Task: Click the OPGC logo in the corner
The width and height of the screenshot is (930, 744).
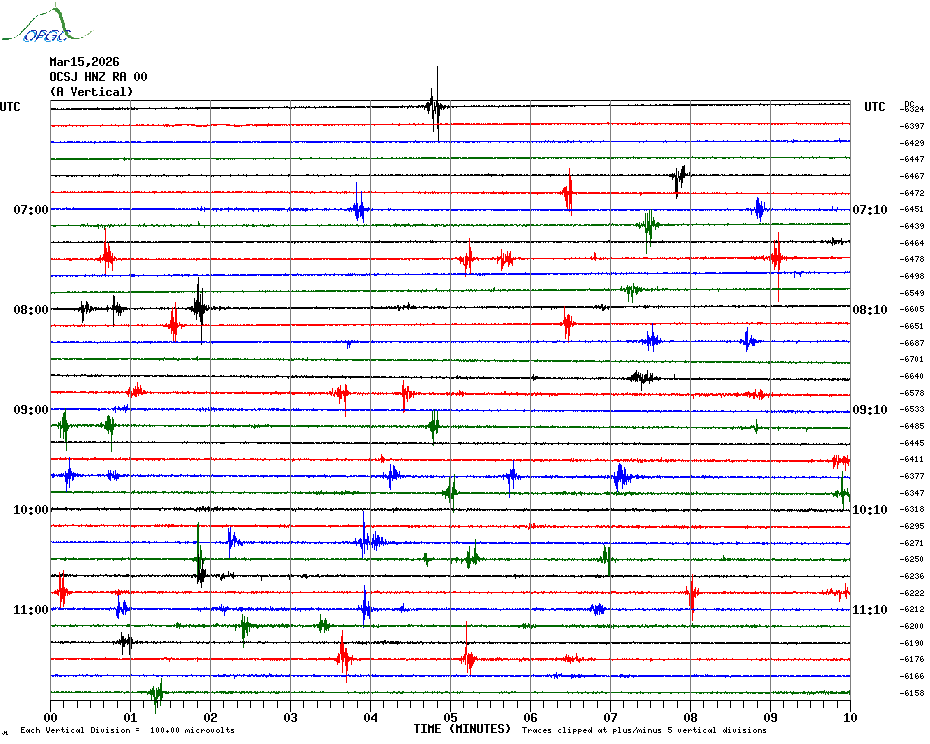Action: point(36,27)
